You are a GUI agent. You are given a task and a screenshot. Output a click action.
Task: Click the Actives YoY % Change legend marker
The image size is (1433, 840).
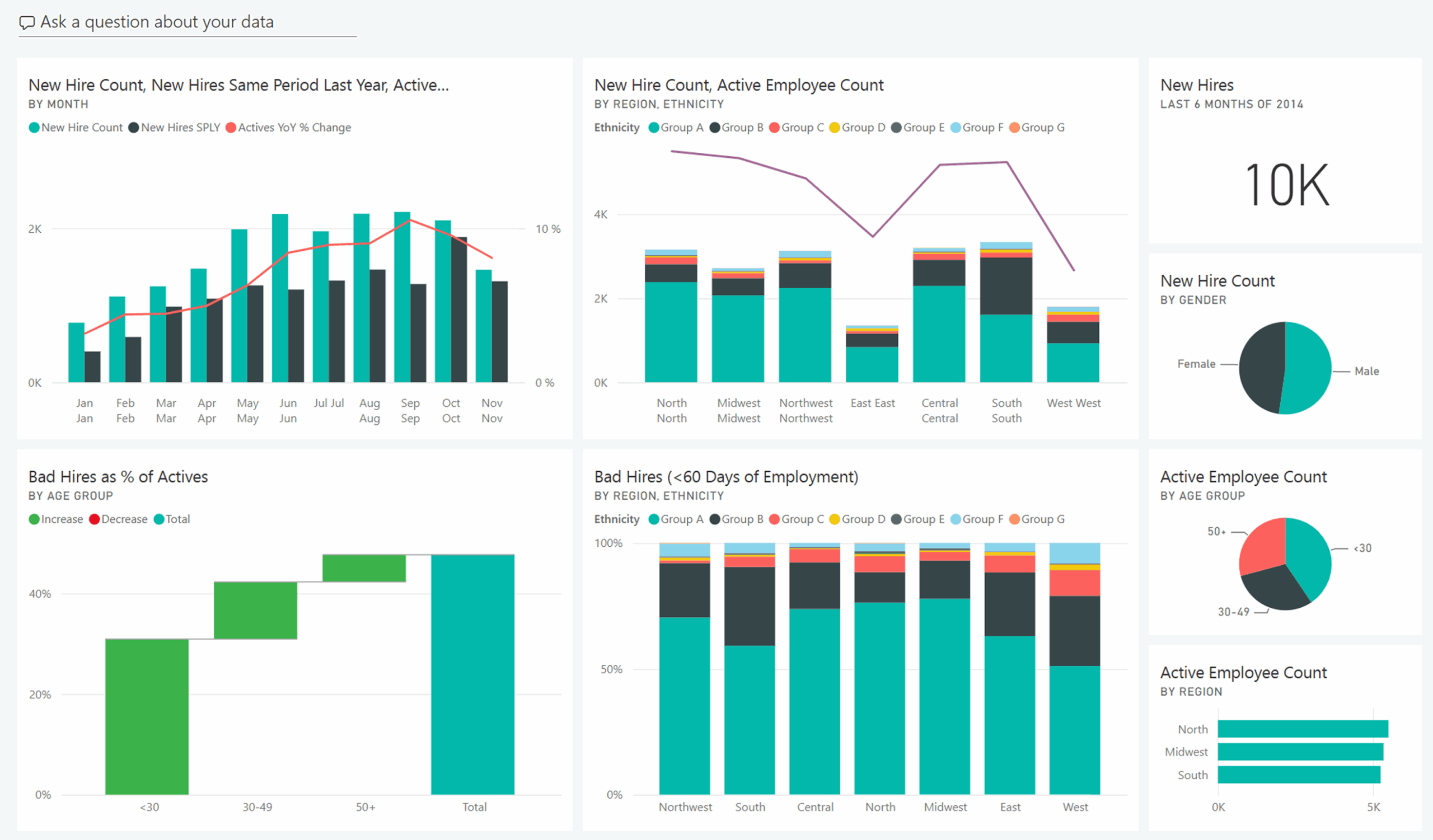(x=231, y=128)
